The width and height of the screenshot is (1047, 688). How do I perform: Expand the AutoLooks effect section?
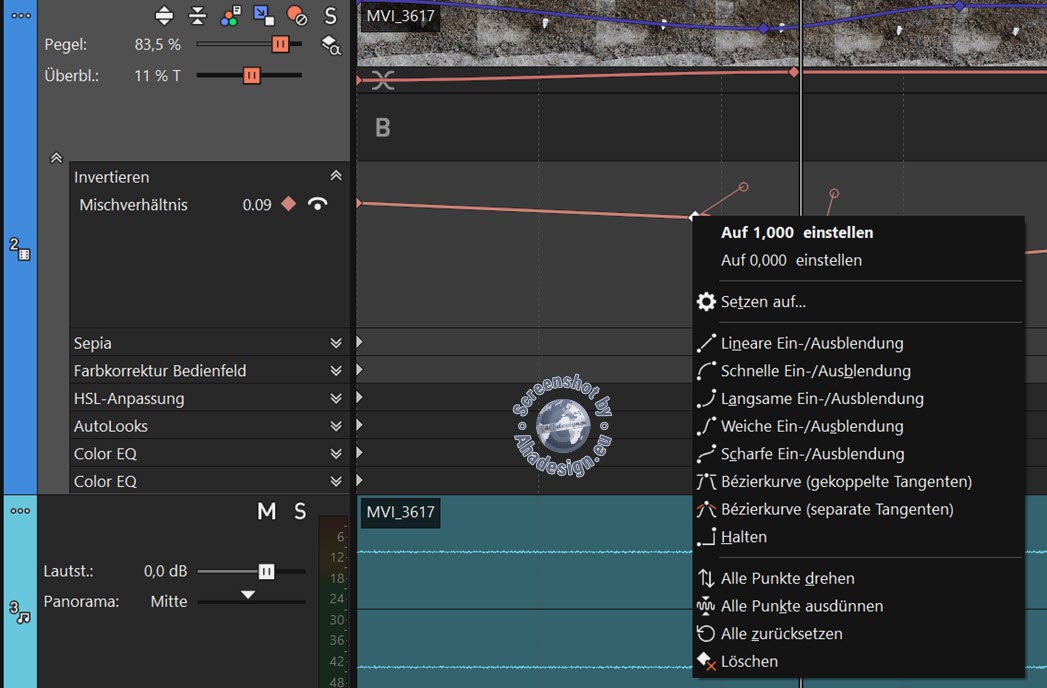point(336,426)
